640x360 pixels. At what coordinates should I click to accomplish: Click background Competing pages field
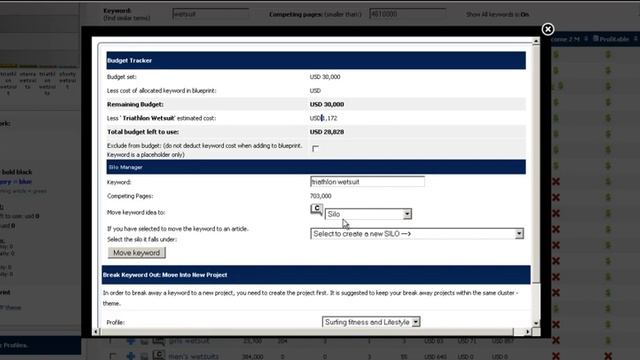click(407, 14)
